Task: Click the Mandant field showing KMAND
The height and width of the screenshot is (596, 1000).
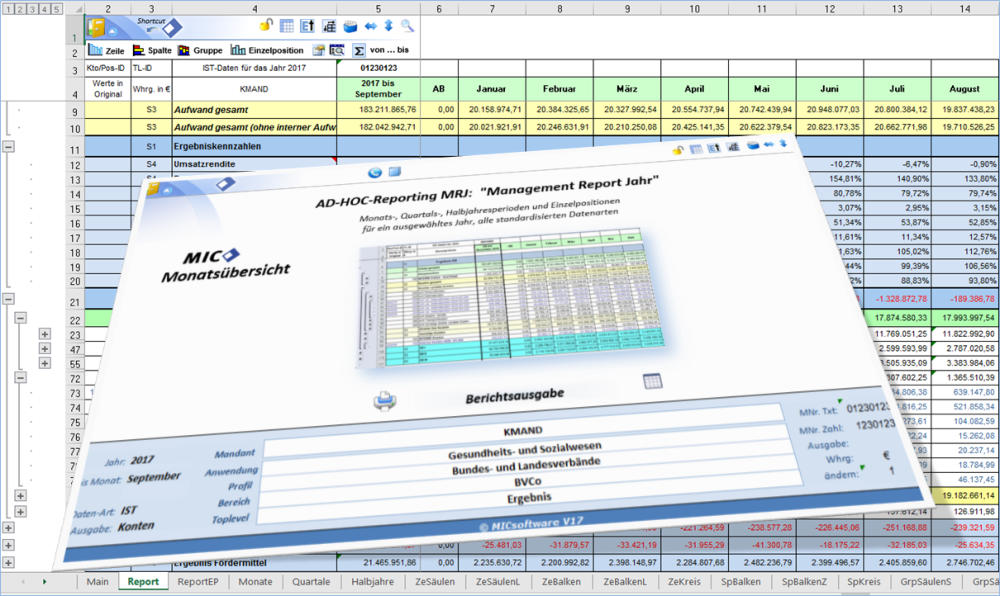Action: click(x=523, y=430)
